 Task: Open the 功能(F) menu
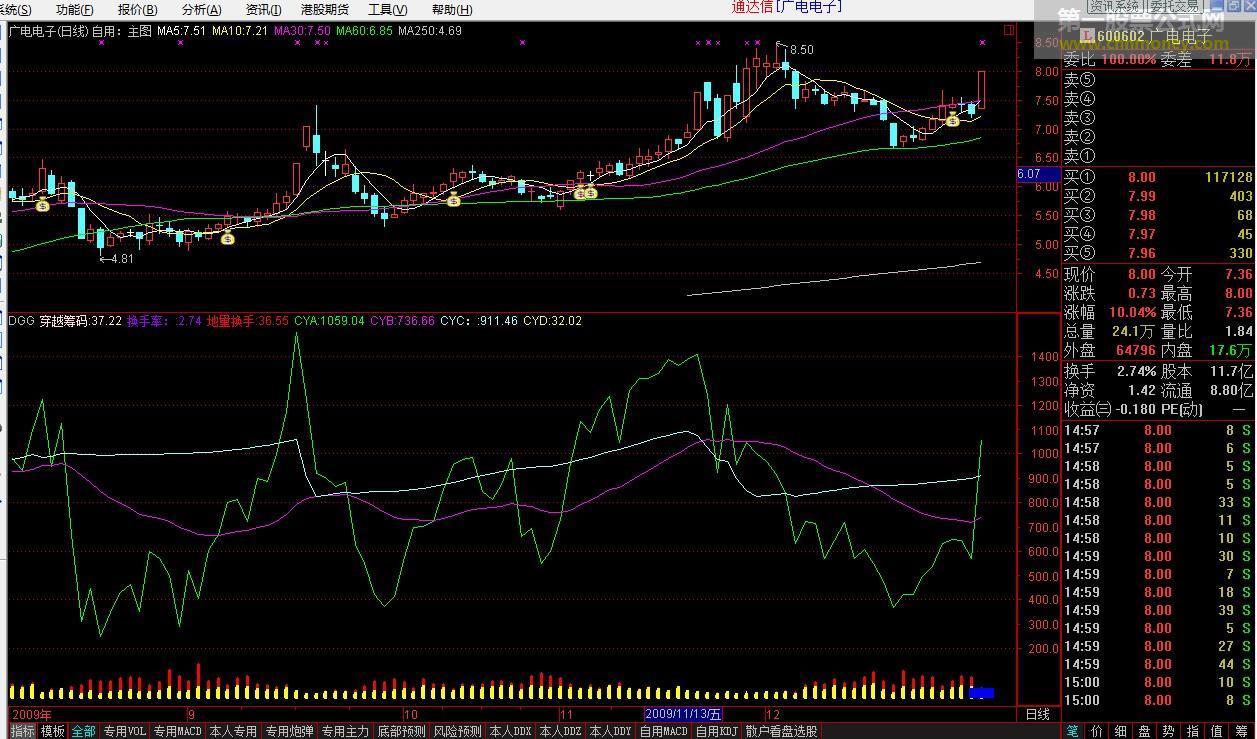tap(75, 9)
